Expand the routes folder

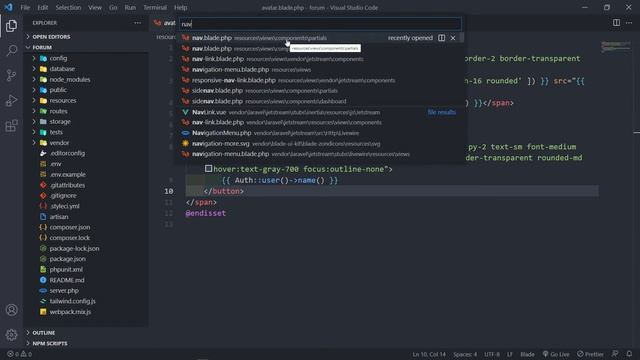pyautogui.click(x=86, y=111)
